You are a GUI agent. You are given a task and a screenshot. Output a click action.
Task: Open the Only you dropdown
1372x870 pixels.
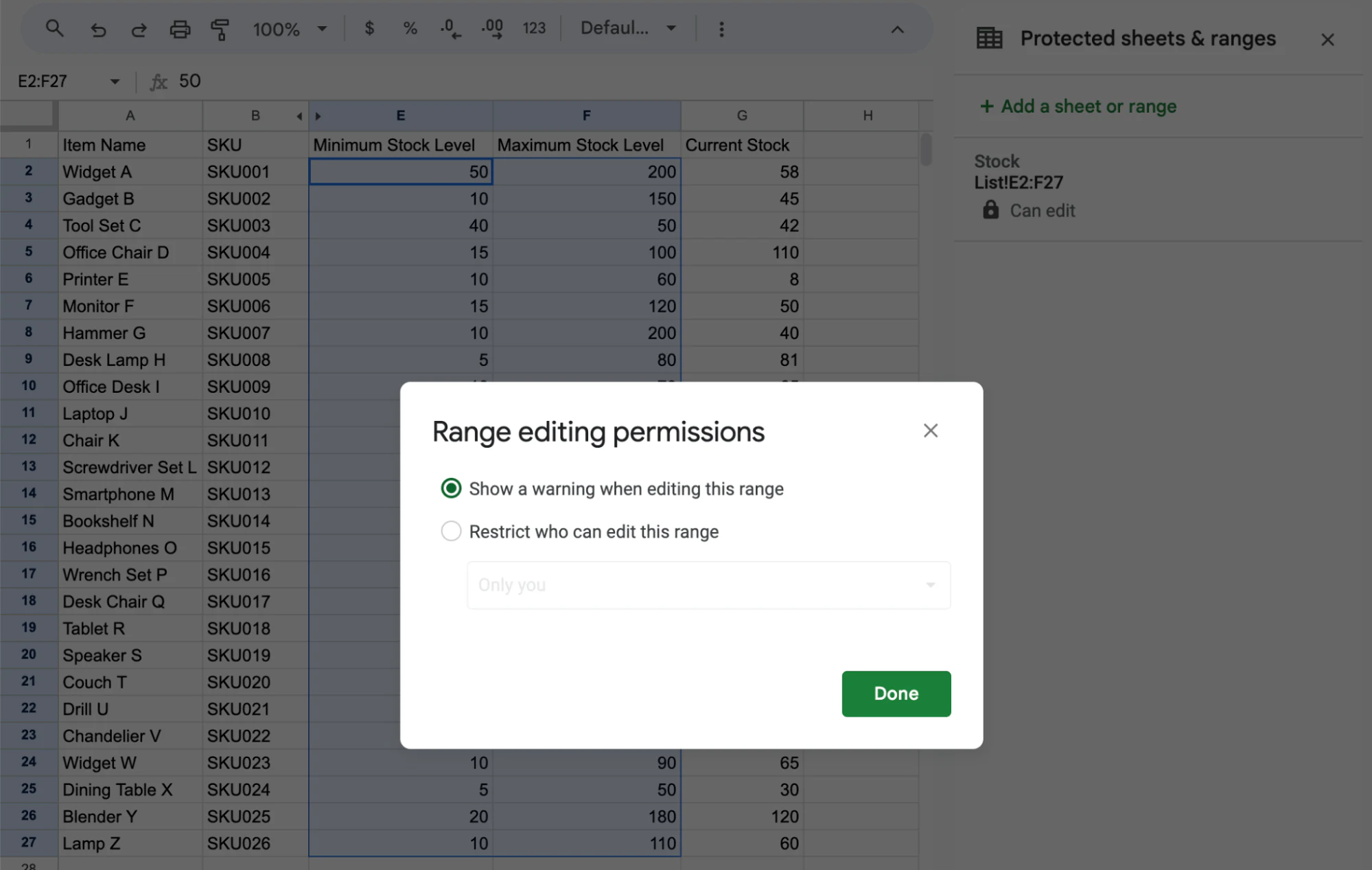click(708, 585)
